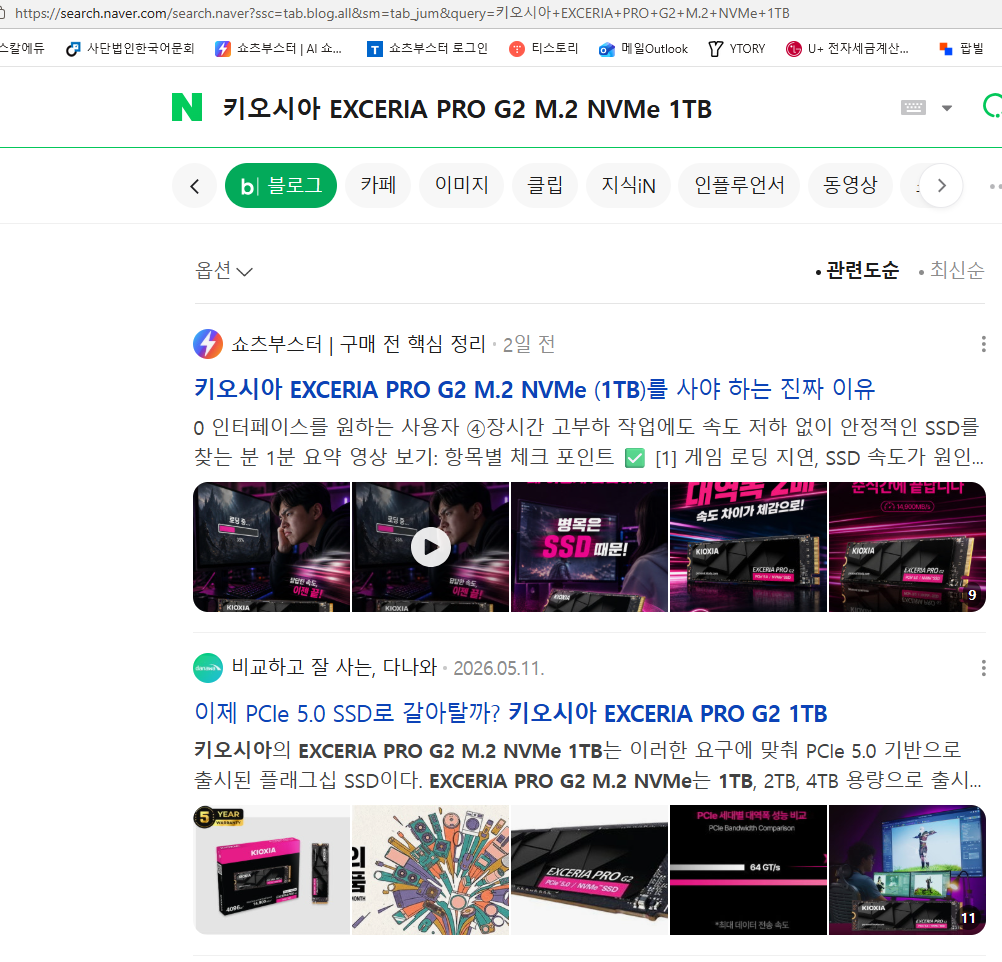Click the 다나와 blog profile icon
The image size is (1002, 962).
coord(208,668)
